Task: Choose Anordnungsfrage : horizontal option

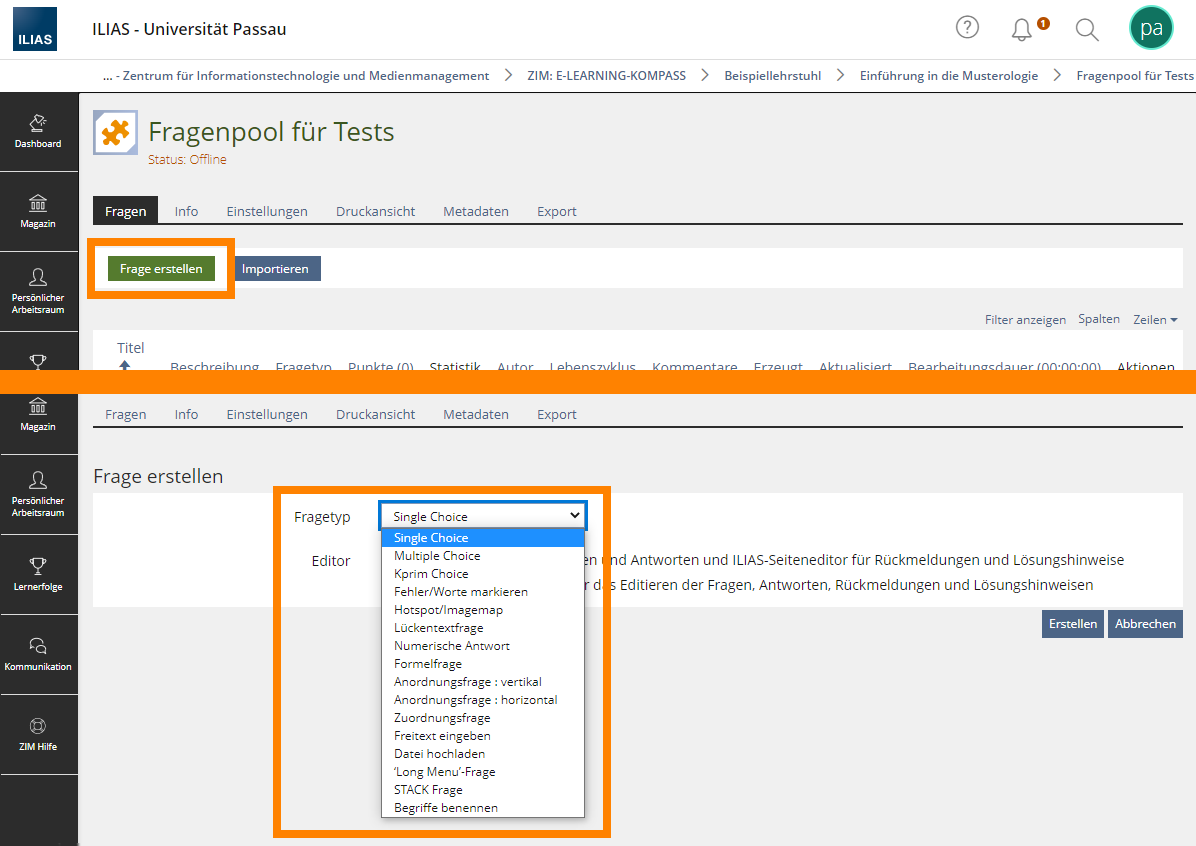Action: click(483, 700)
